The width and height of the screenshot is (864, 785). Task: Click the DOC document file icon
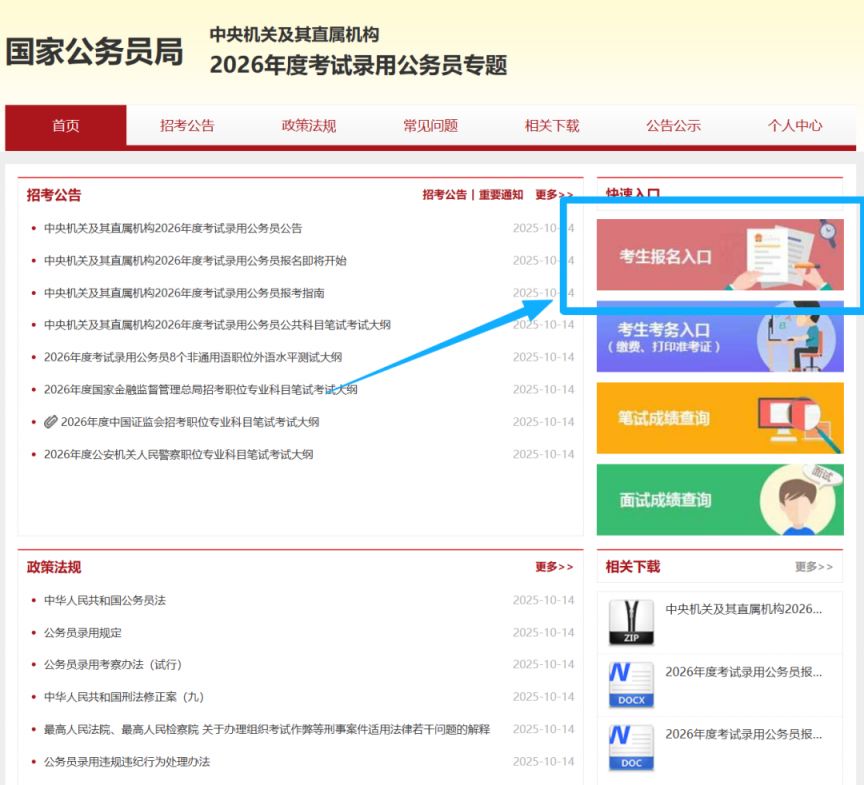630,745
